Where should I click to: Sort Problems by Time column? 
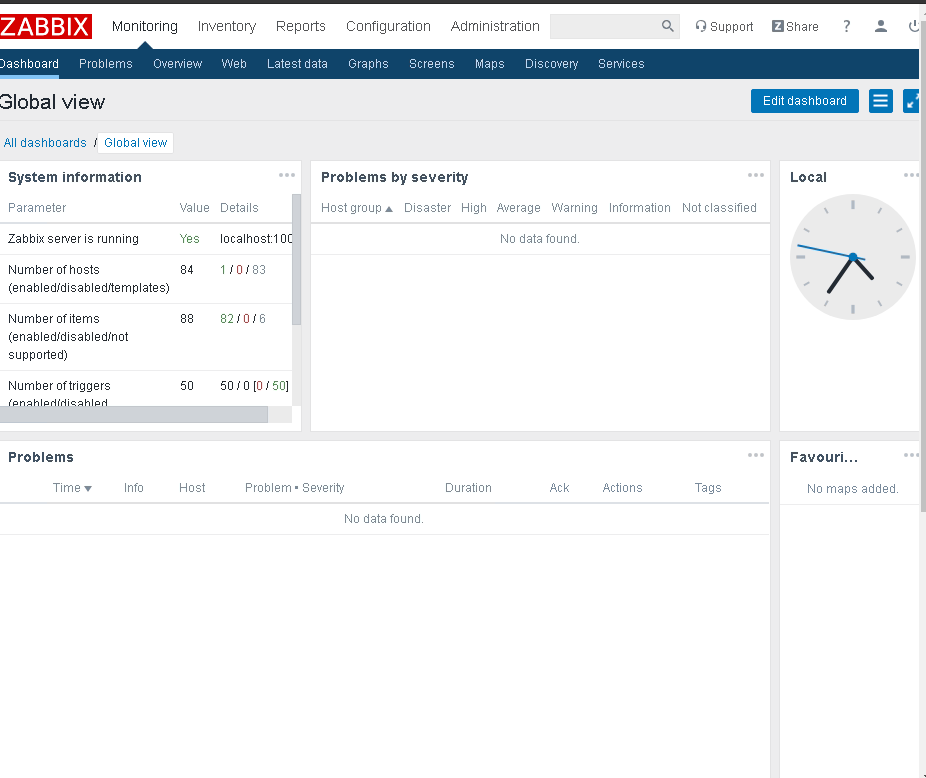click(x=72, y=488)
